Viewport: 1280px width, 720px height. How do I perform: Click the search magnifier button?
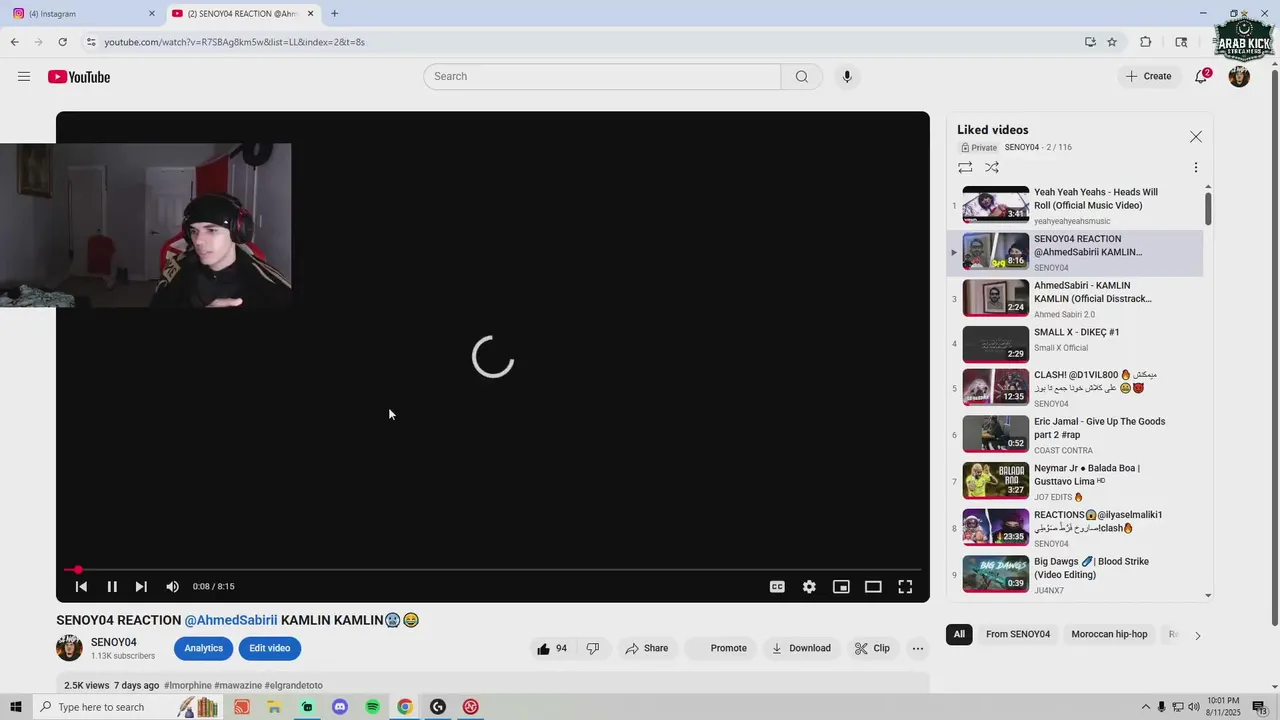[x=802, y=77]
